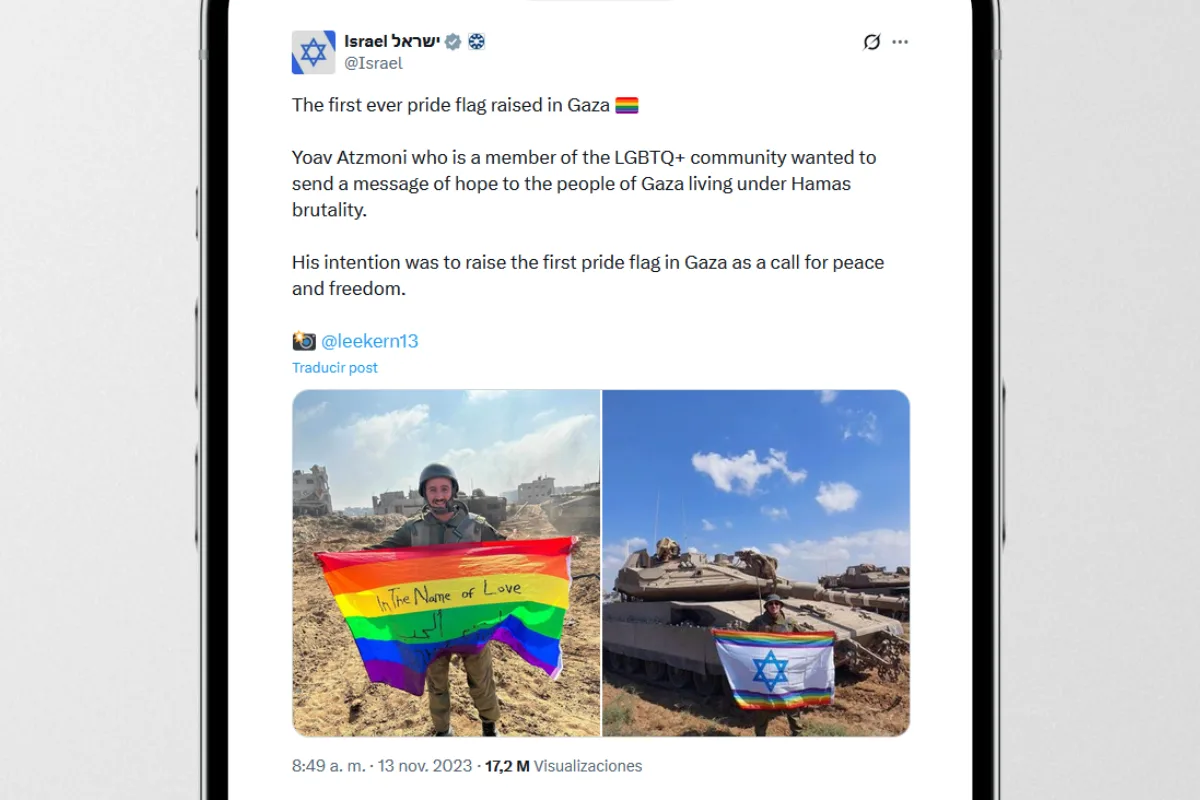Image resolution: width=1200 pixels, height=800 pixels.
Task: Click the rainbow flag emoji after Gaza
Action: click(627, 105)
